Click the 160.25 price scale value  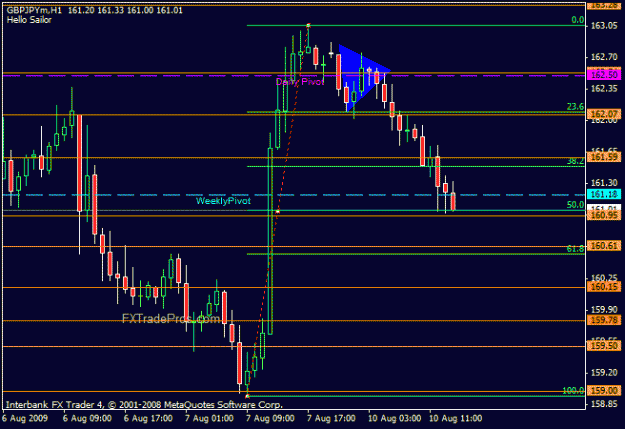[x=604, y=278]
